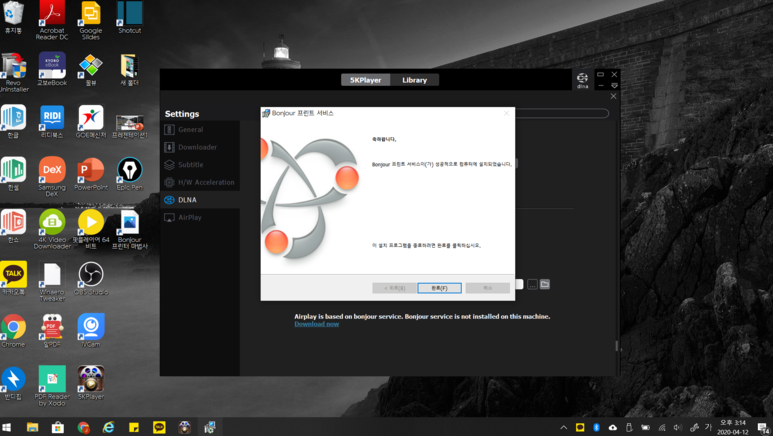Click the Bluetooth icon in the system tray

[596, 428]
